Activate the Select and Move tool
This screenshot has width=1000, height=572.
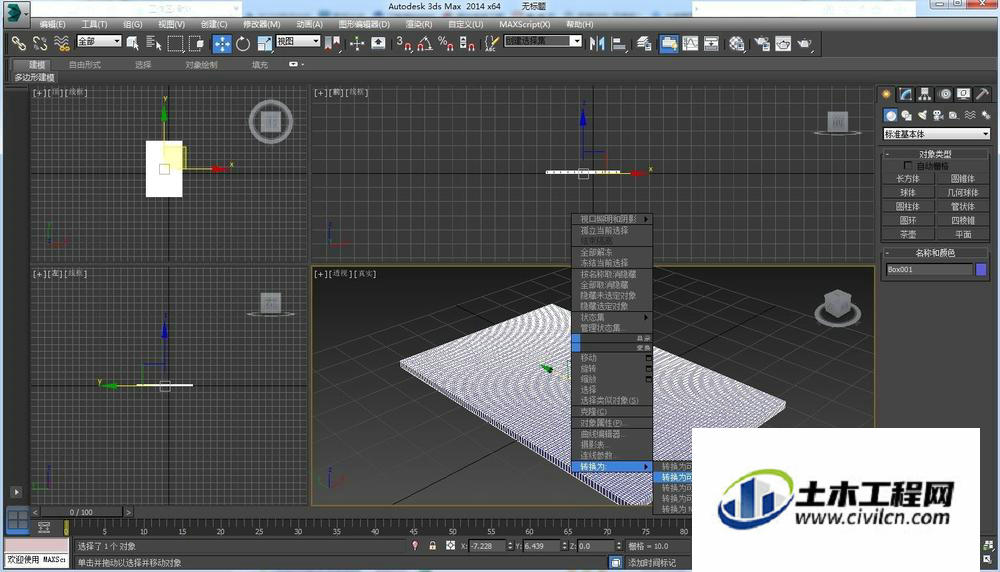point(221,43)
